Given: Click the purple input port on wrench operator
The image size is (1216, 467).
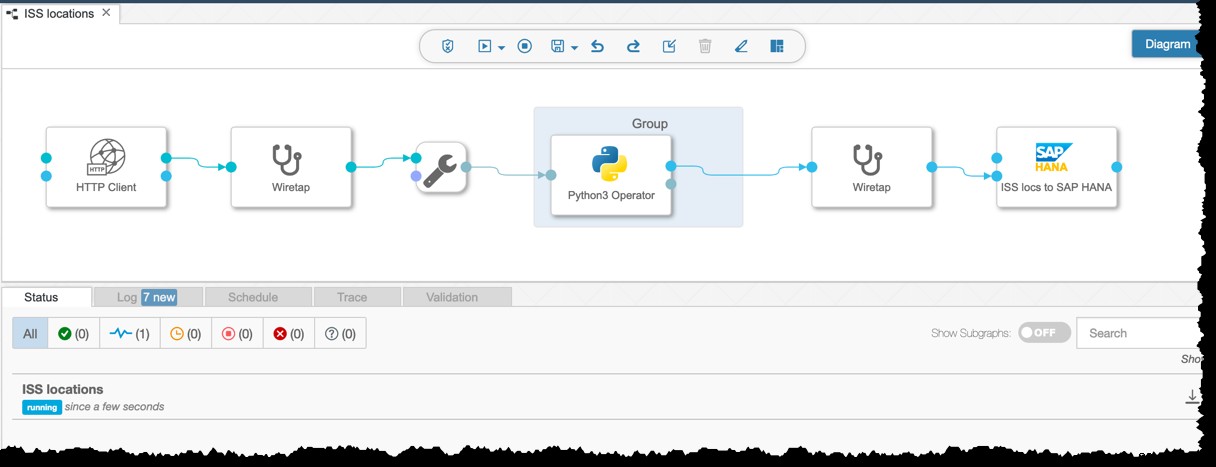Looking at the screenshot, I should (x=416, y=176).
